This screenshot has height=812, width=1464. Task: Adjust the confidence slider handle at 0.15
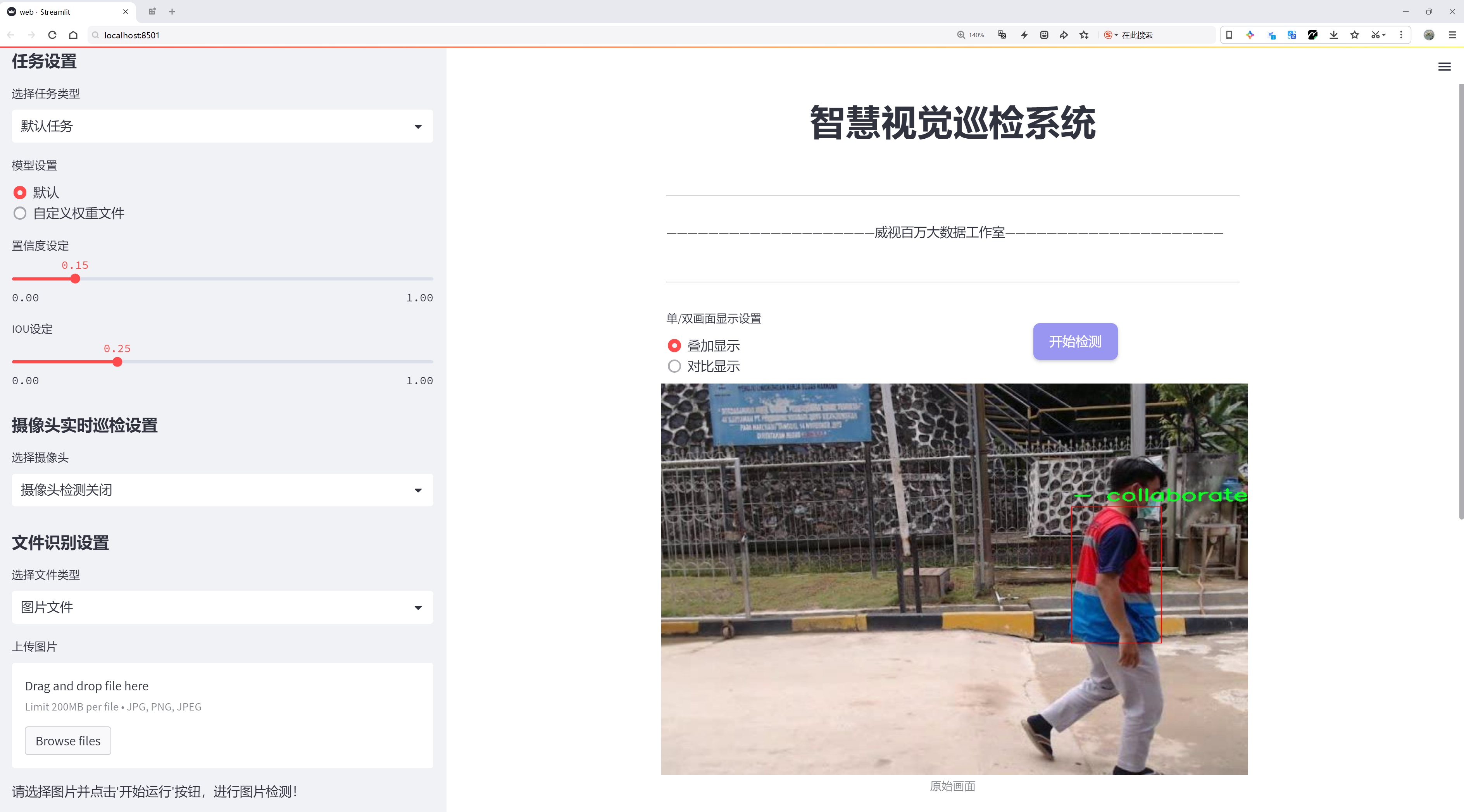75,279
